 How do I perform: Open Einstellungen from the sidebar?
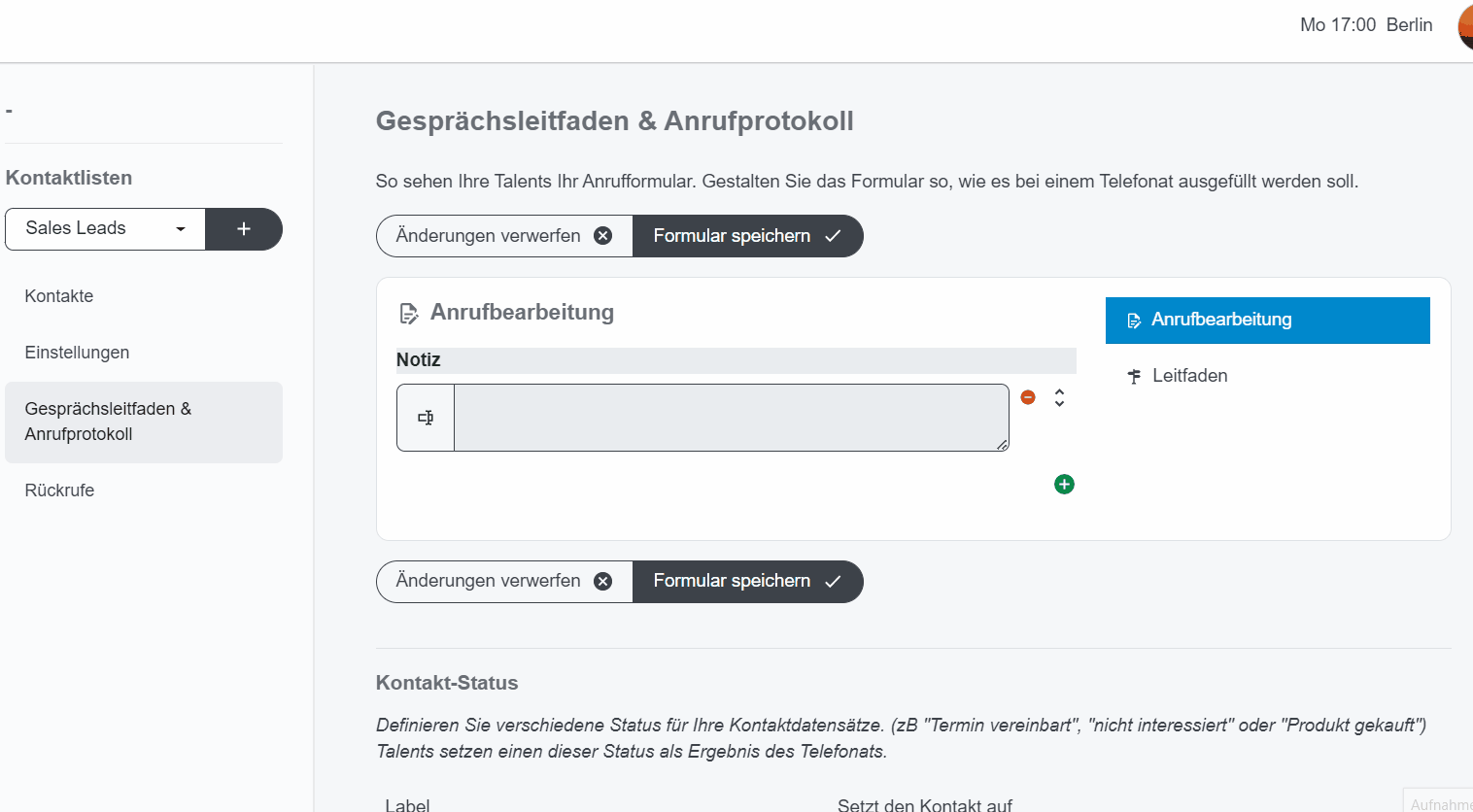coord(77,353)
